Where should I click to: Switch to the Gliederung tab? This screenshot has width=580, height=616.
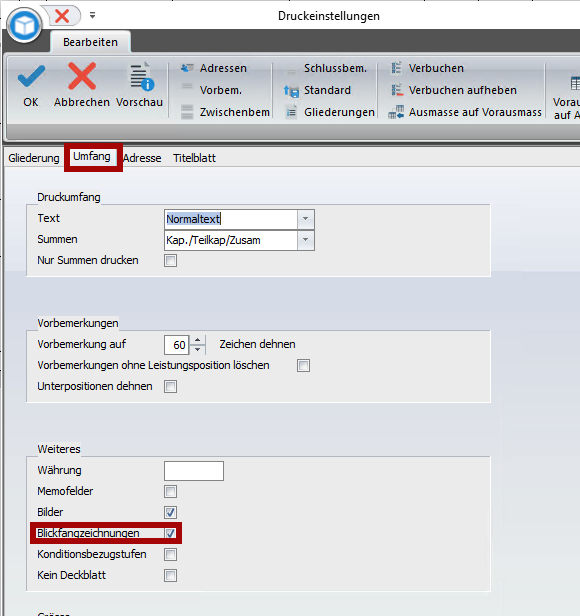34,158
